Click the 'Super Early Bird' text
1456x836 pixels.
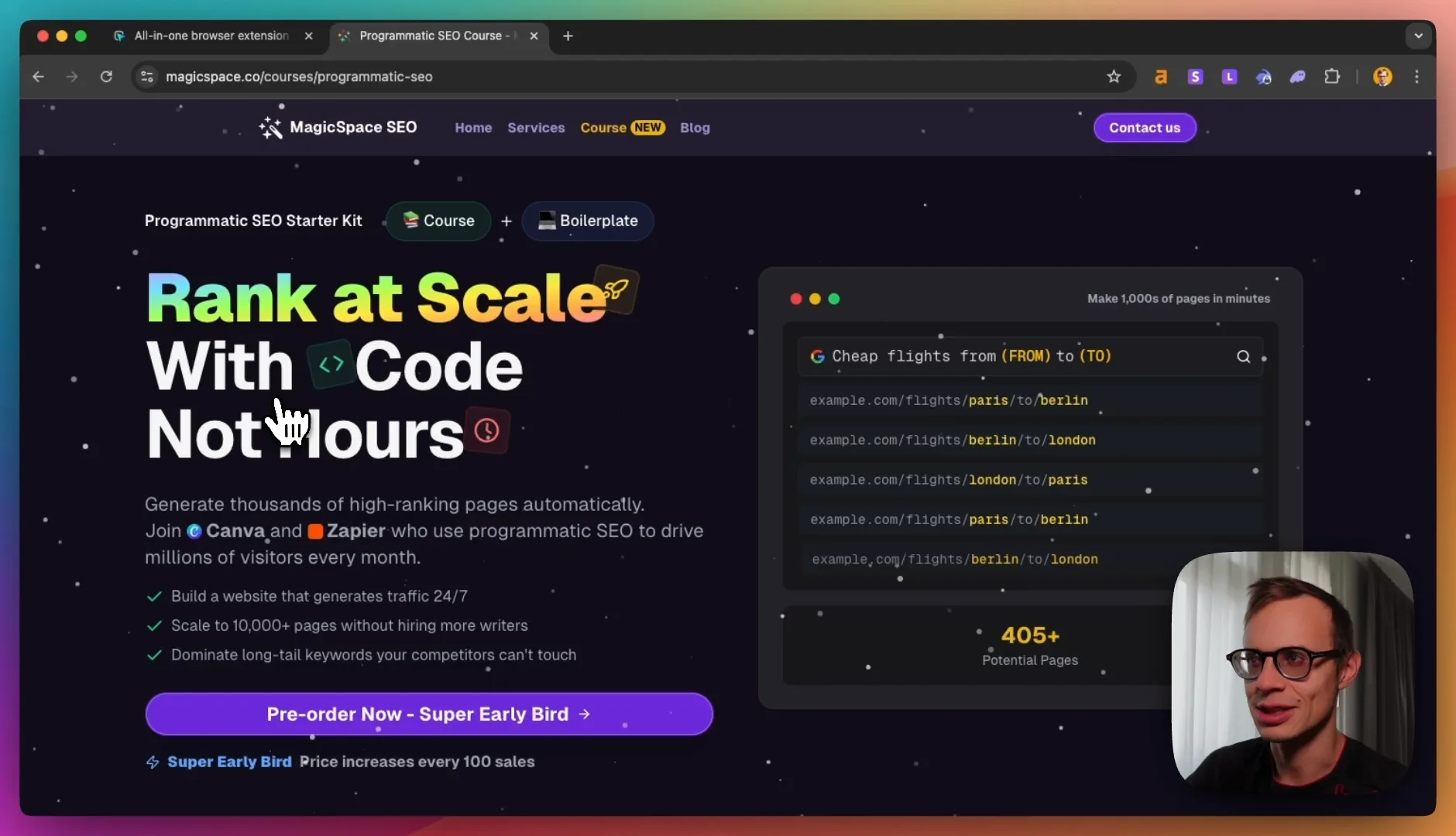click(229, 762)
